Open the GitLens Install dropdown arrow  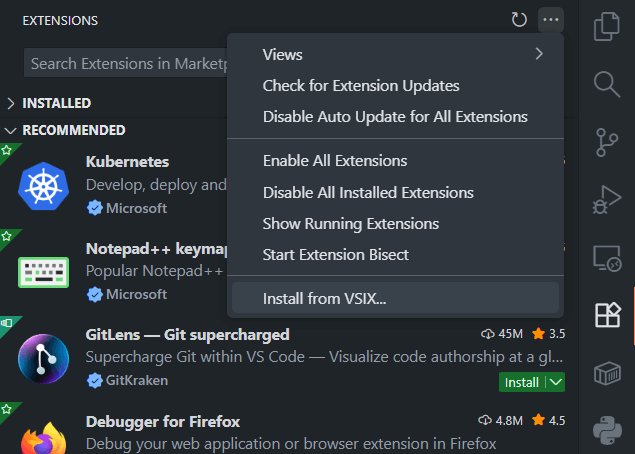556,382
